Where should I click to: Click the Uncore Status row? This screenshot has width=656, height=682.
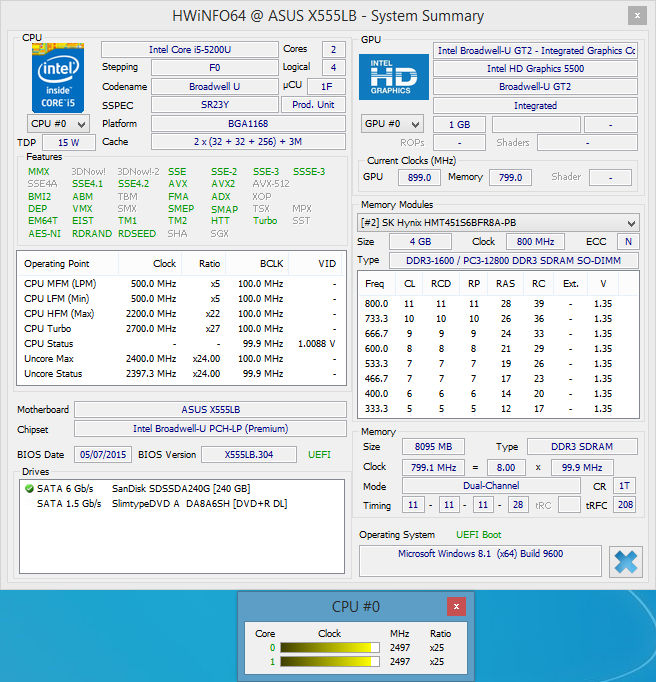pyautogui.click(x=181, y=374)
